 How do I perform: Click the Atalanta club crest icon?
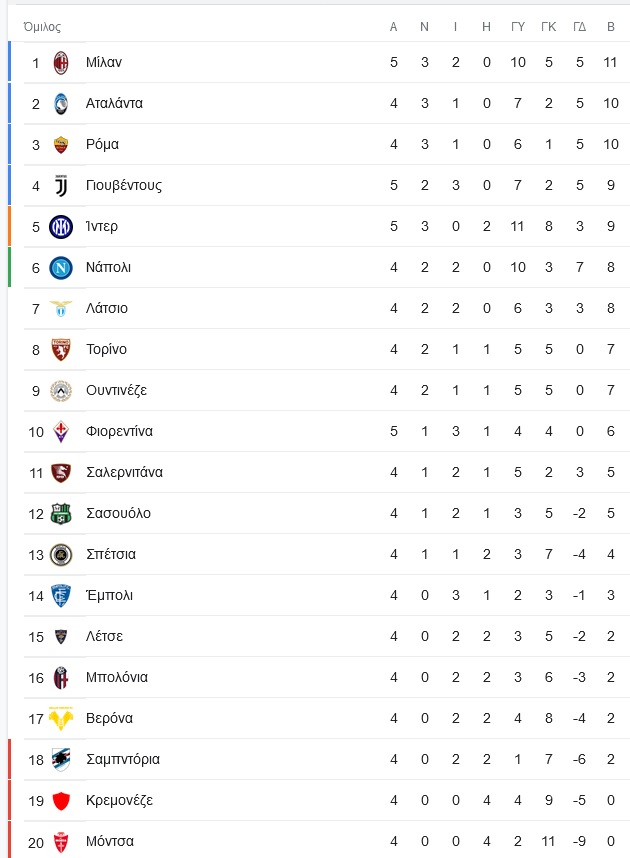pos(61,103)
